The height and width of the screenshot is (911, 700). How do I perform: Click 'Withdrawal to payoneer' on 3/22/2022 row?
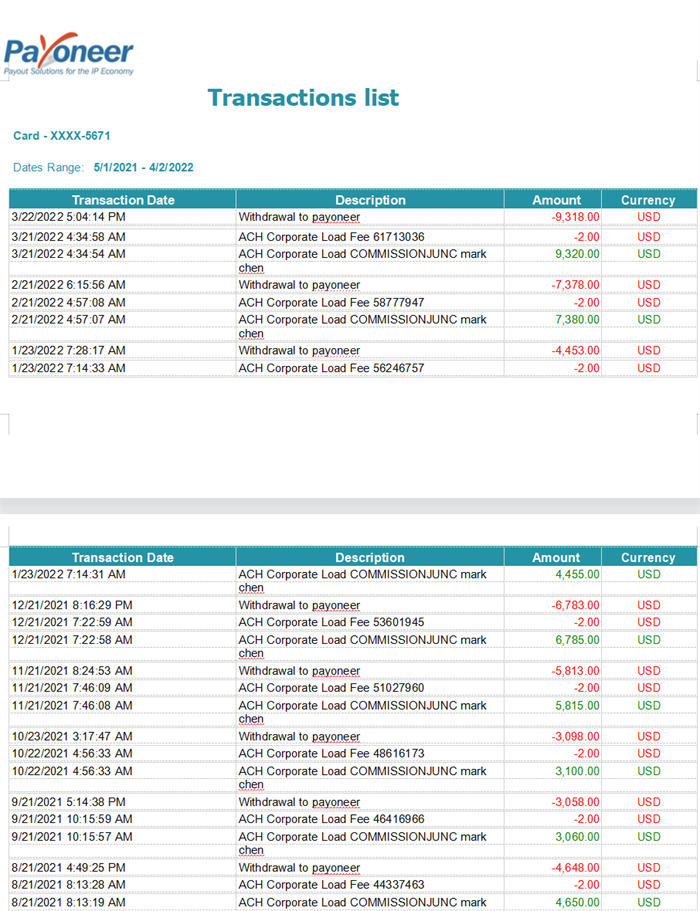click(x=299, y=217)
